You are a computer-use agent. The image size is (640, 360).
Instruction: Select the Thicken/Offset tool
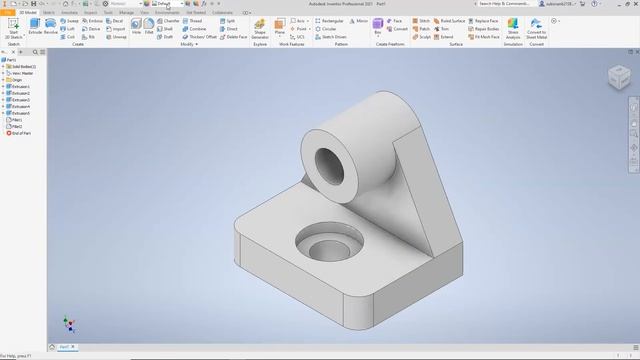coord(200,37)
